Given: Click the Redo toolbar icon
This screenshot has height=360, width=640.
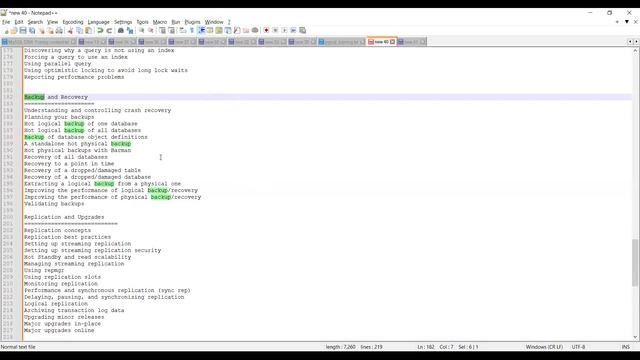Looking at the screenshot, I should [x=109, y=31].
